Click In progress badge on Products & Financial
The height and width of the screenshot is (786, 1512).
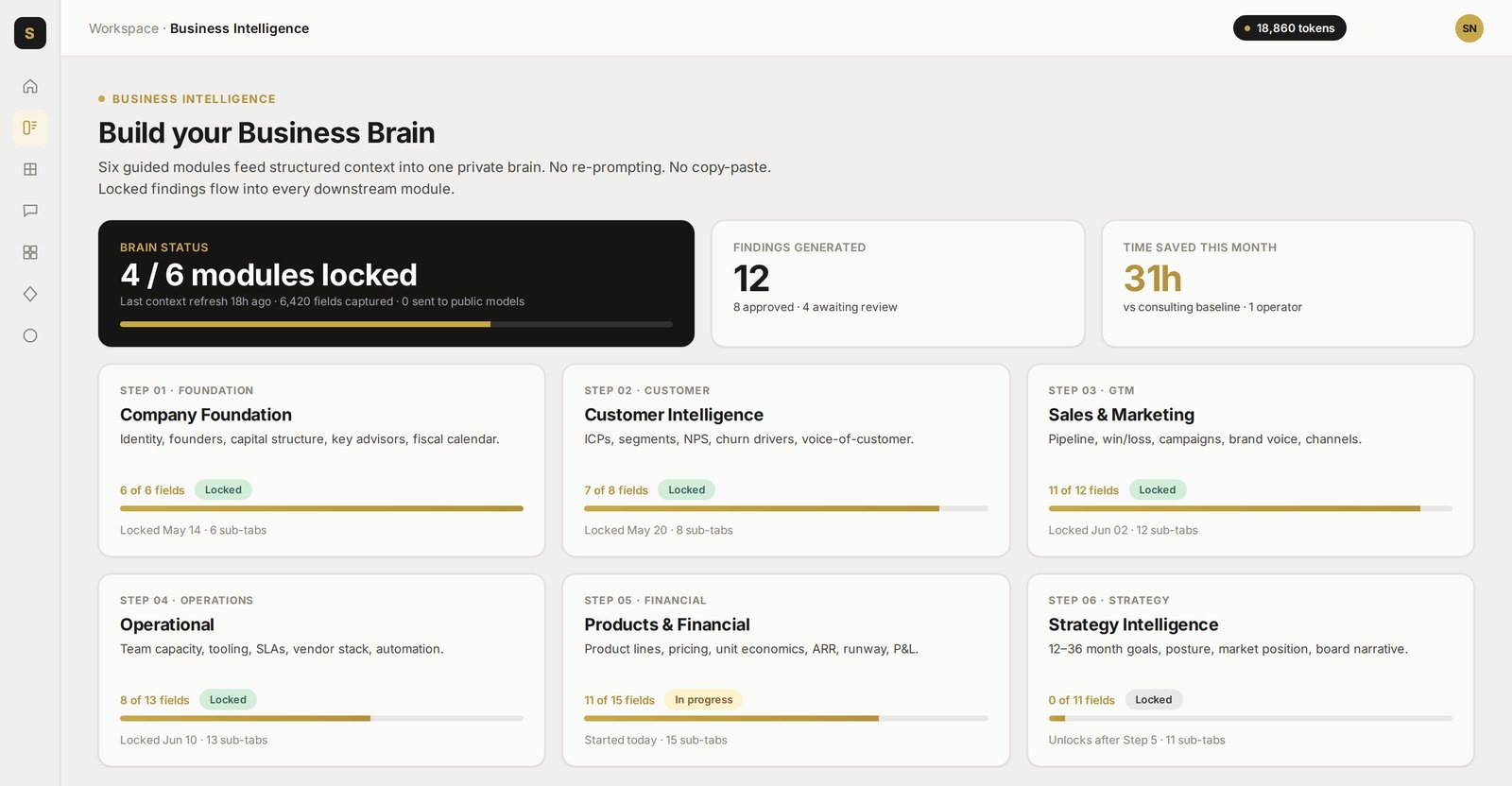tap(704, 699)
